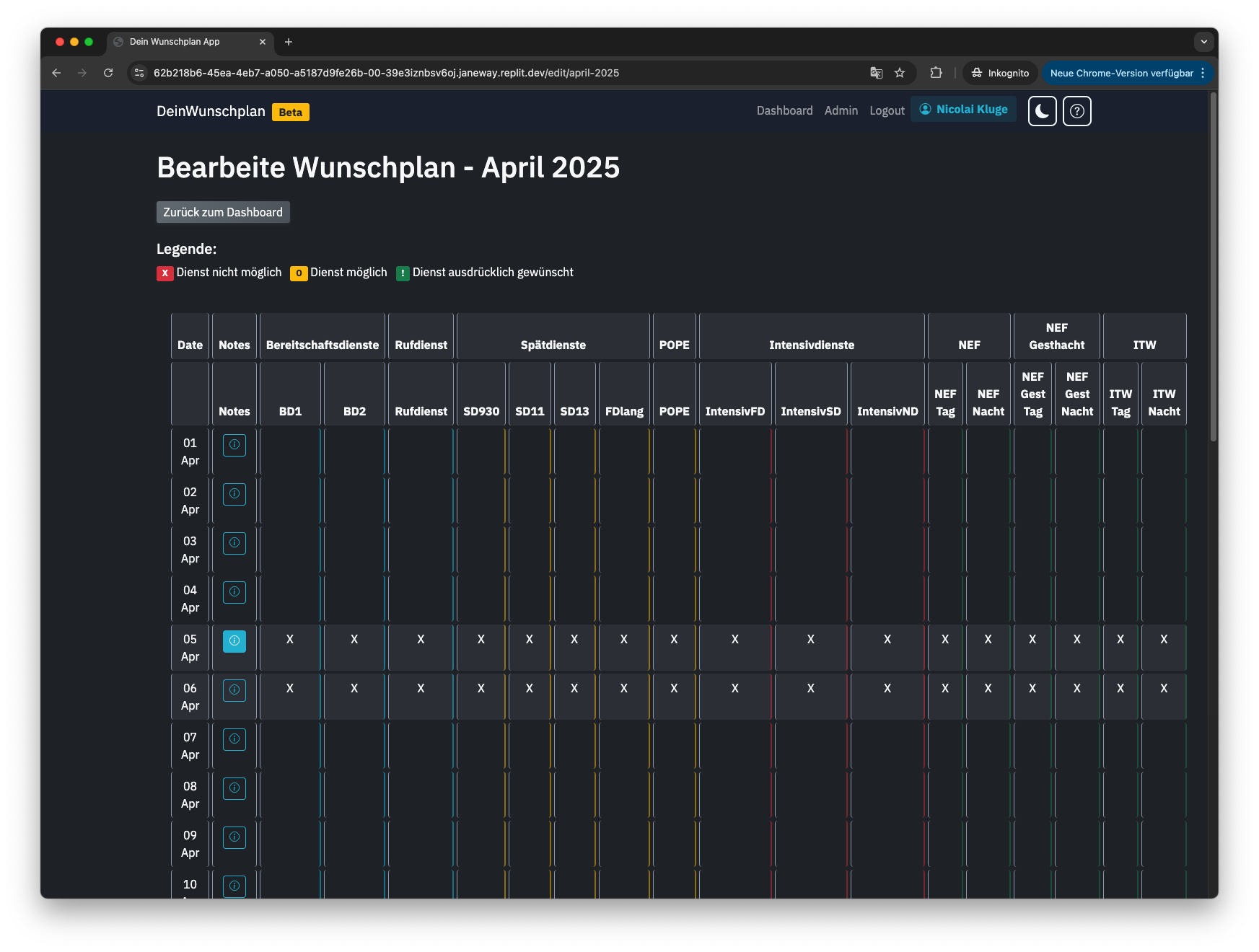Open the Chrome three-dot menu
Image resolution: width=1259 pixels, height=952 pixels.
click(1202, 73)
